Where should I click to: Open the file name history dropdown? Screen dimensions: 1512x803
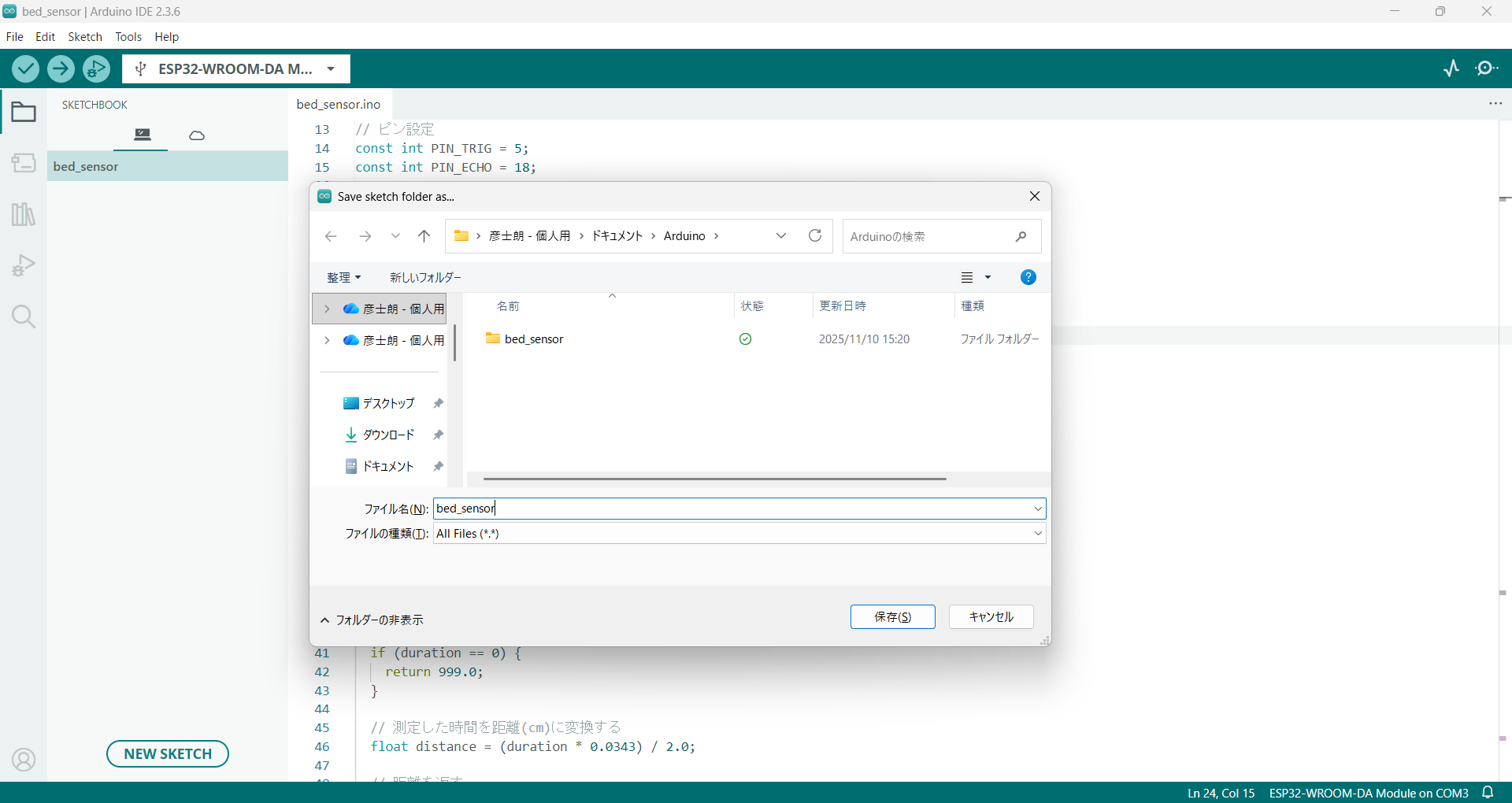(x=1038, y=509)
